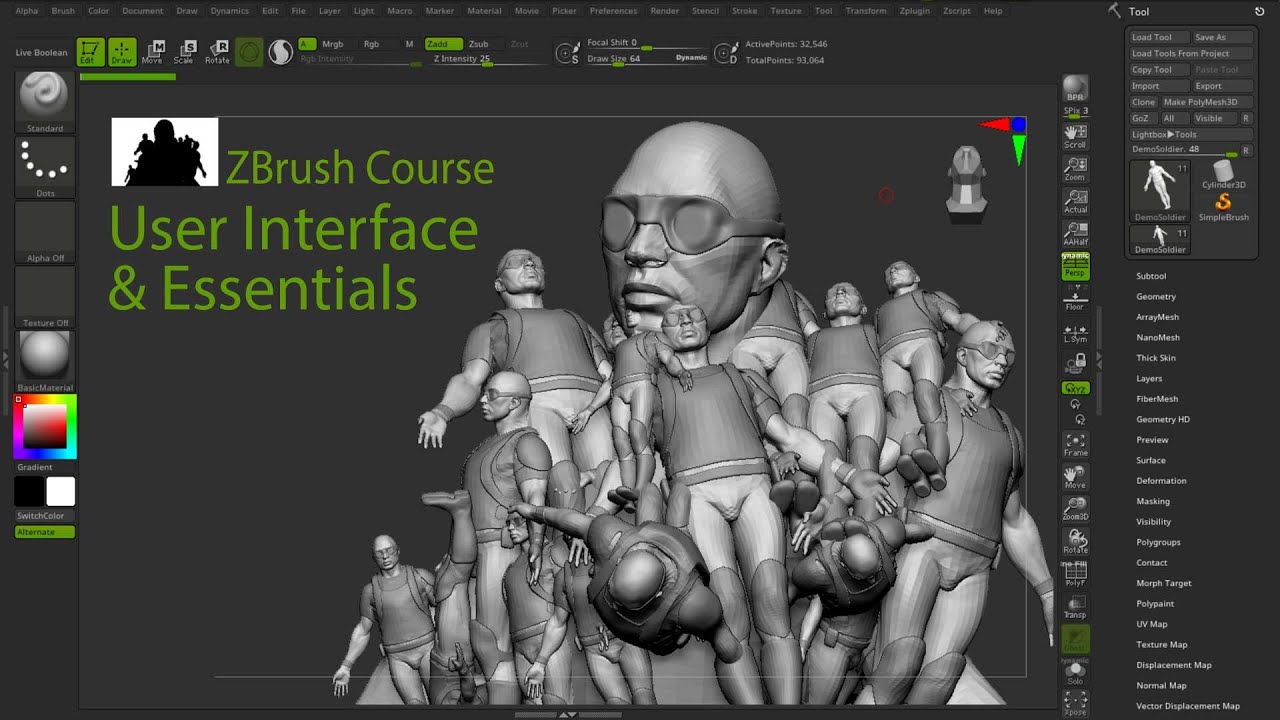Click the Load Tool button
The width and height of the screenshot is (1280, 720).
tap(1158, 37)
